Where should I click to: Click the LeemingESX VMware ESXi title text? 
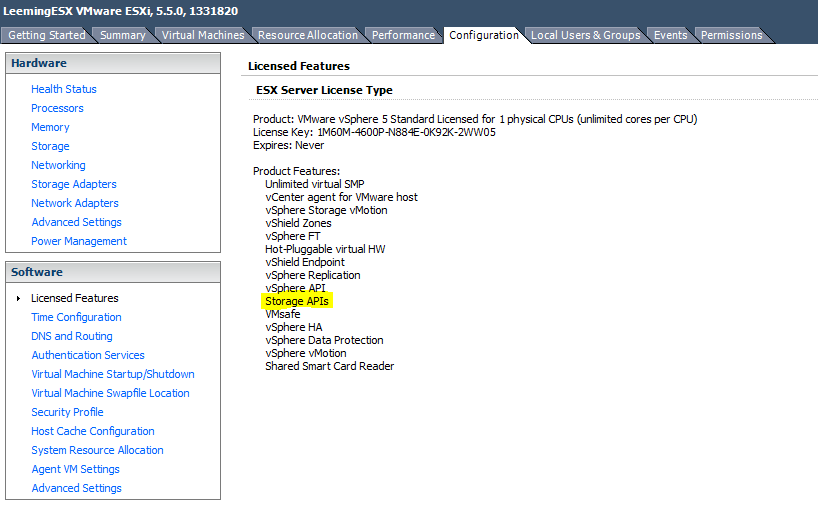coord(121,11)
